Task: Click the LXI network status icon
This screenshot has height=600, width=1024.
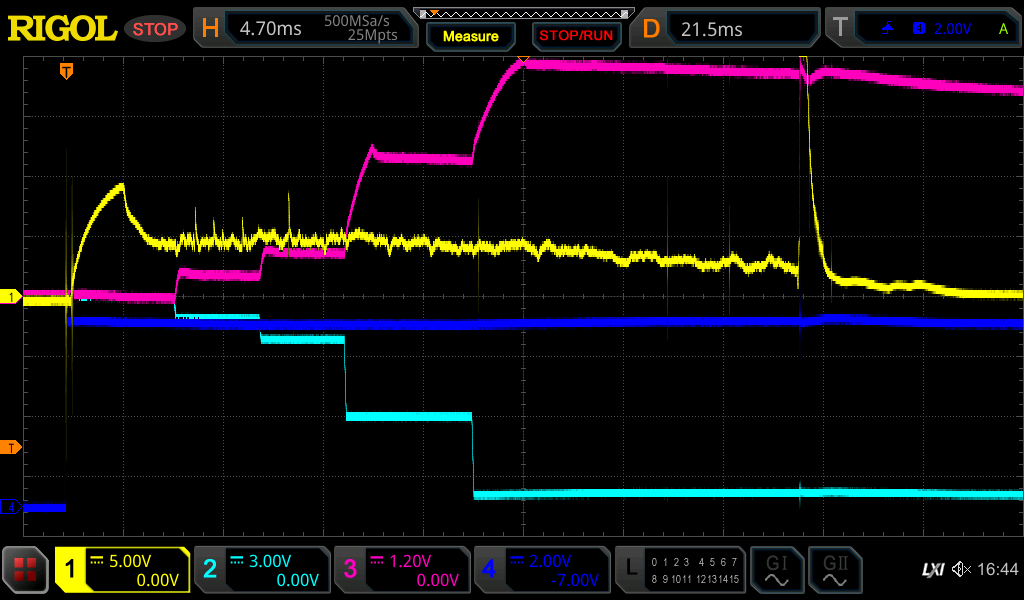Action: [x=932, y=570]
